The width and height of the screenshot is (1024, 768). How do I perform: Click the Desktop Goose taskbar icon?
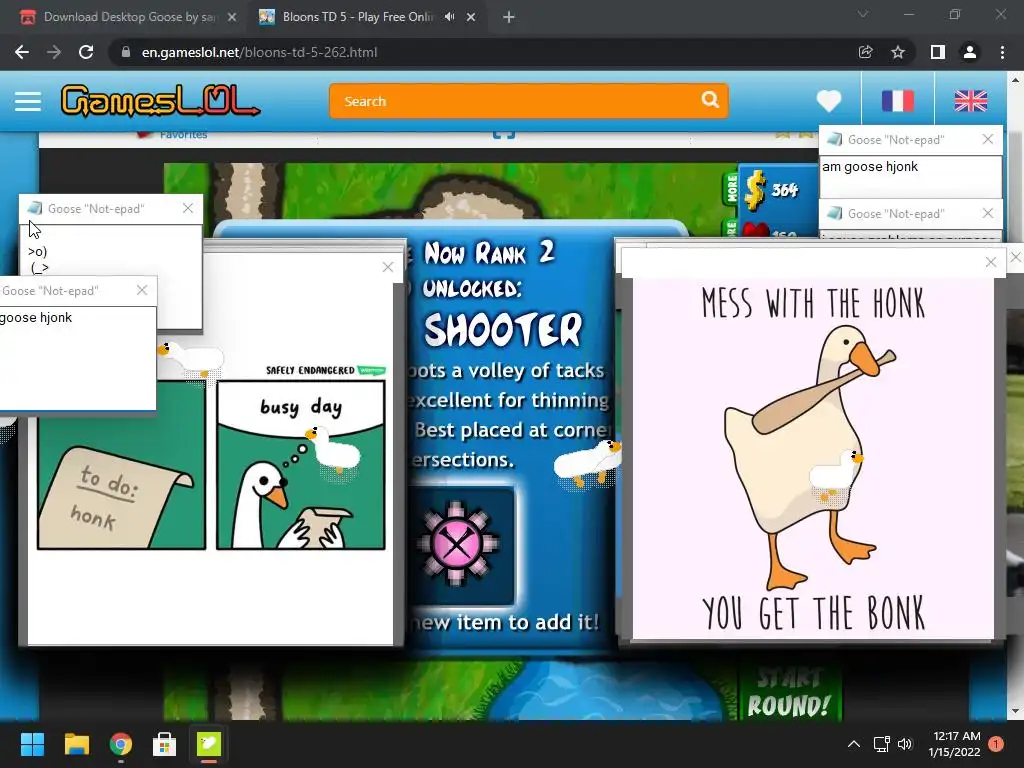point(209,744)
